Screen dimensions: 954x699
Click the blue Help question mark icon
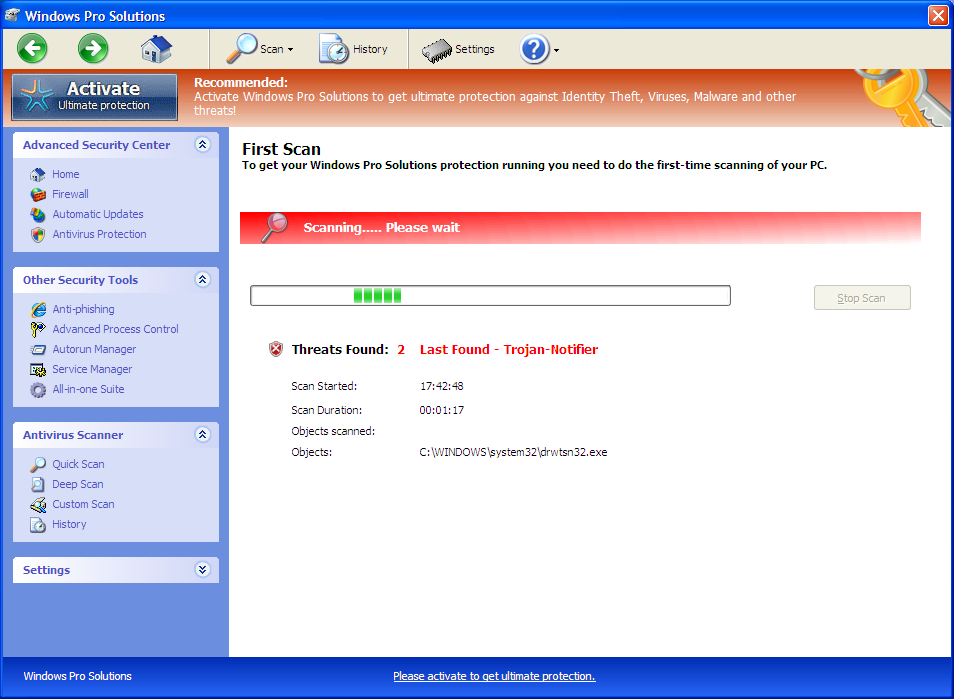pos(534,49)
